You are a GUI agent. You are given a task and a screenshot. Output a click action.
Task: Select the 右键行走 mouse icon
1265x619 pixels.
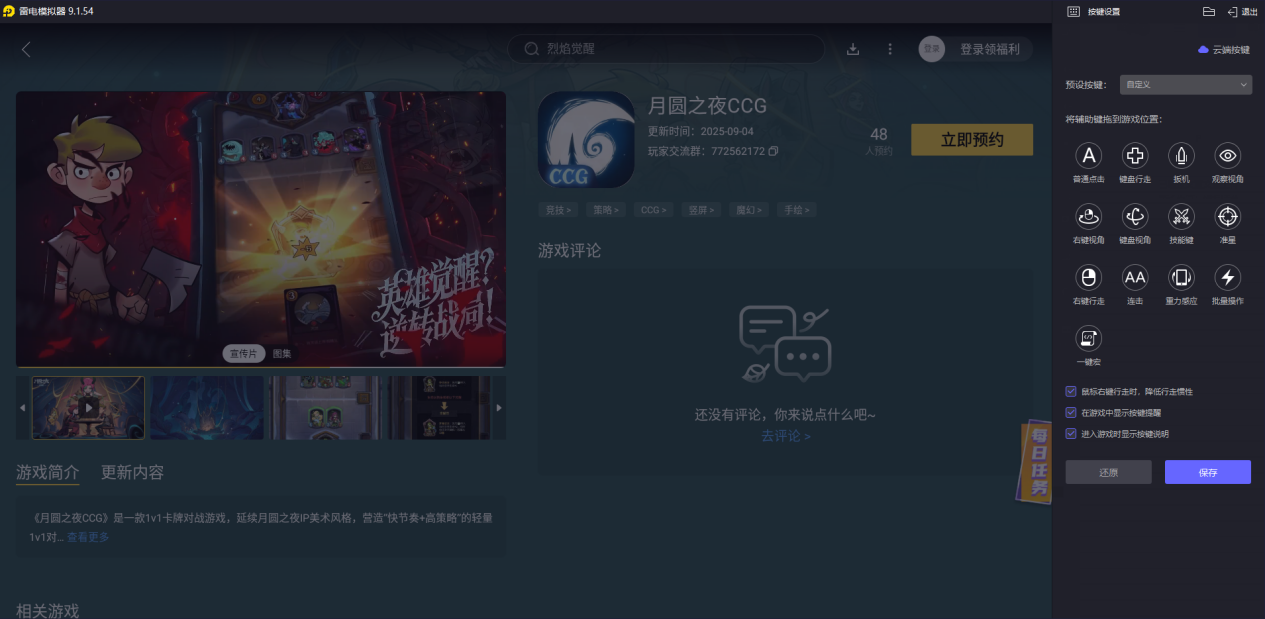1088,277
